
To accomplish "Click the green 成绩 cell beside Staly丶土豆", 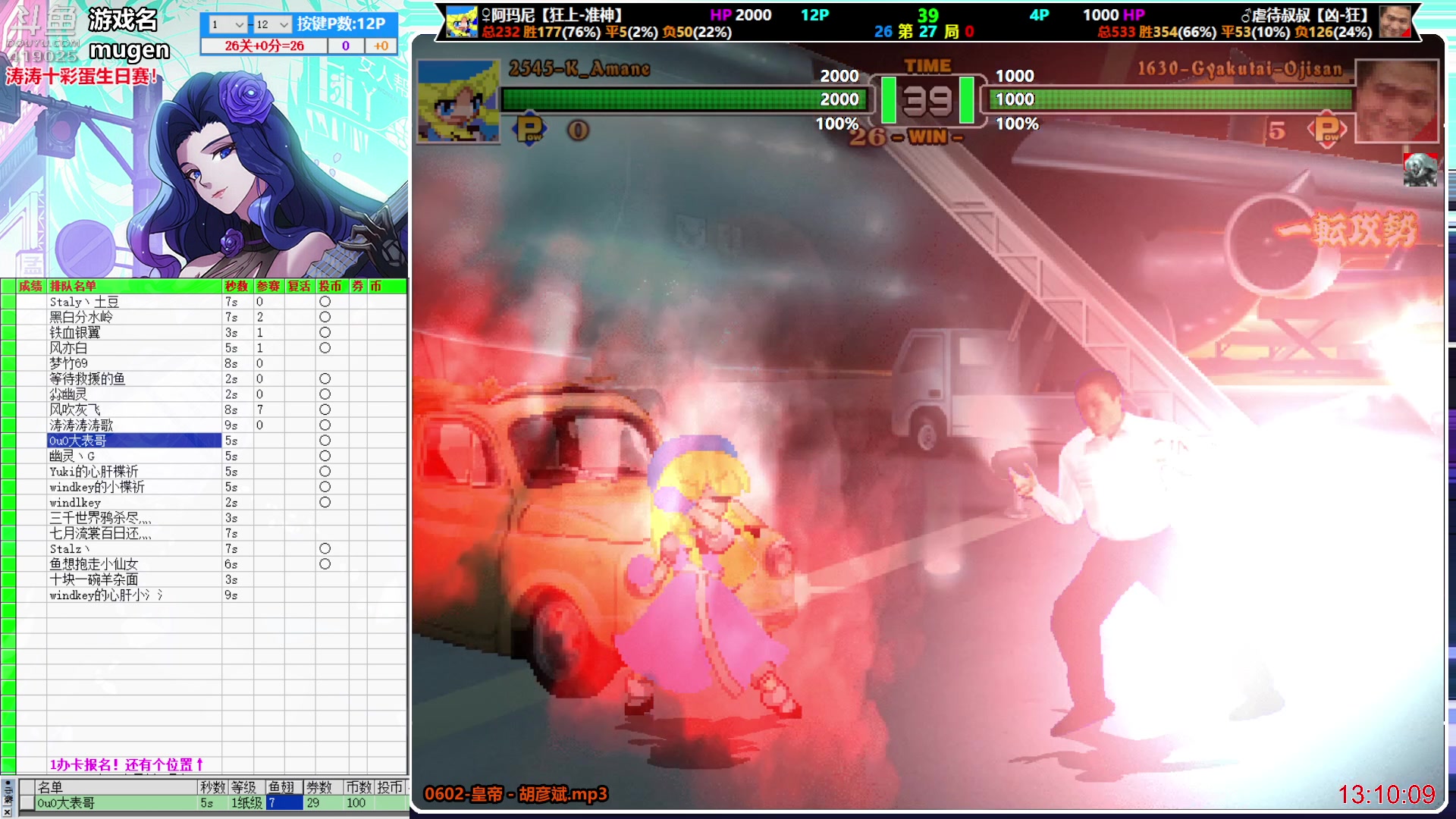I will [x=8, y=302].
